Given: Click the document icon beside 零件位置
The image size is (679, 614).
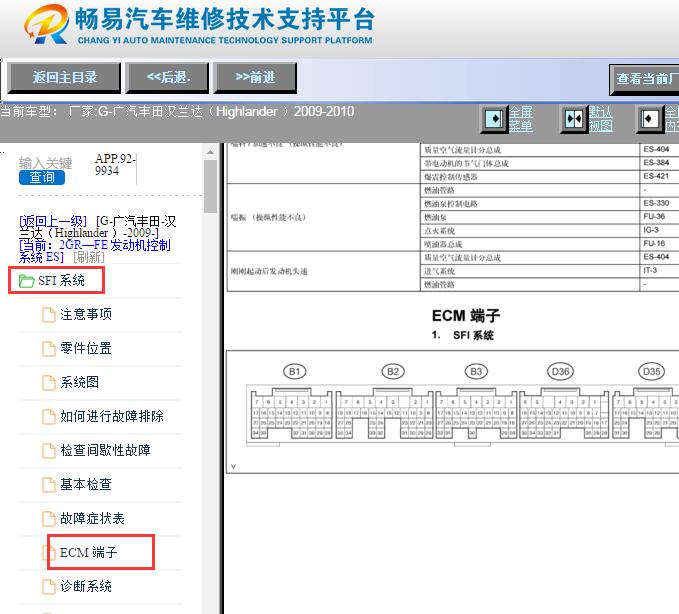Looking at the screenshot, I should [x=48, y=349].
